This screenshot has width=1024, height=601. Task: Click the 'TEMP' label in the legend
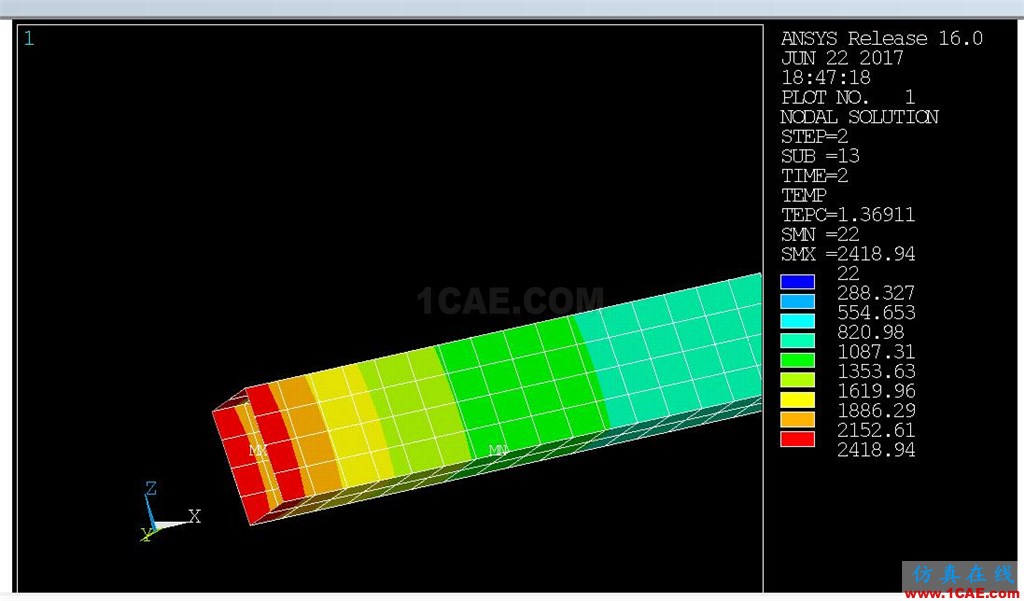pos(803,195)
